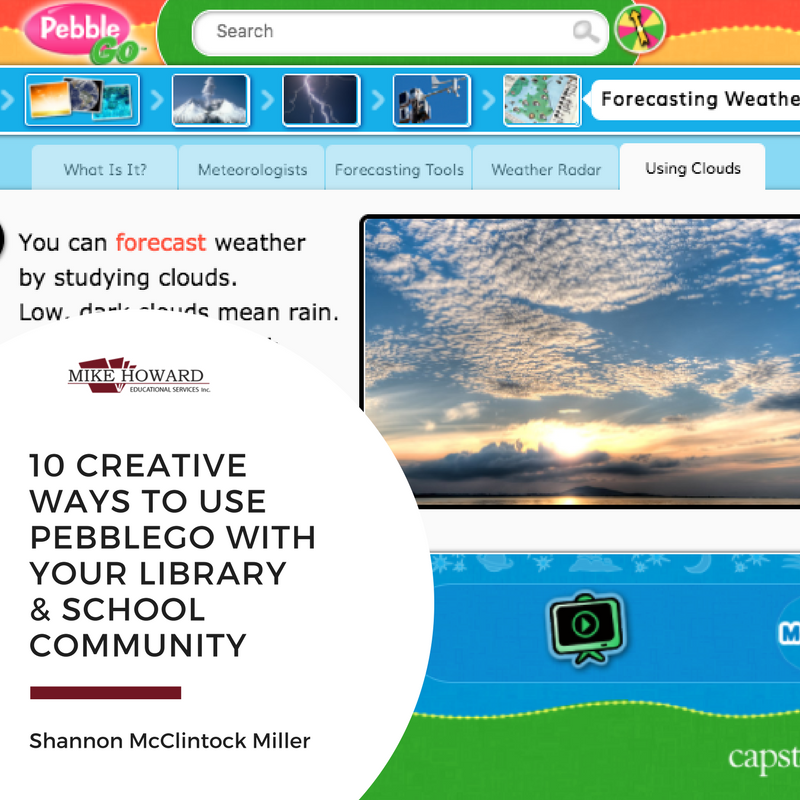800x800 pixels.
Task: Open the colorful spinner wheel icon
Action: tap(640, 29)
